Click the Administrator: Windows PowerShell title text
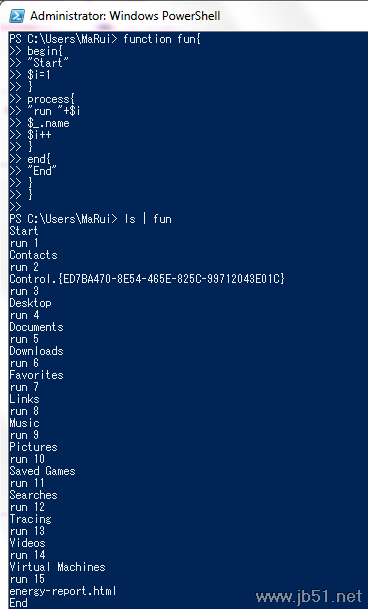Image resolution: width=368 pixels, height=609 pixels. [125, 16]
